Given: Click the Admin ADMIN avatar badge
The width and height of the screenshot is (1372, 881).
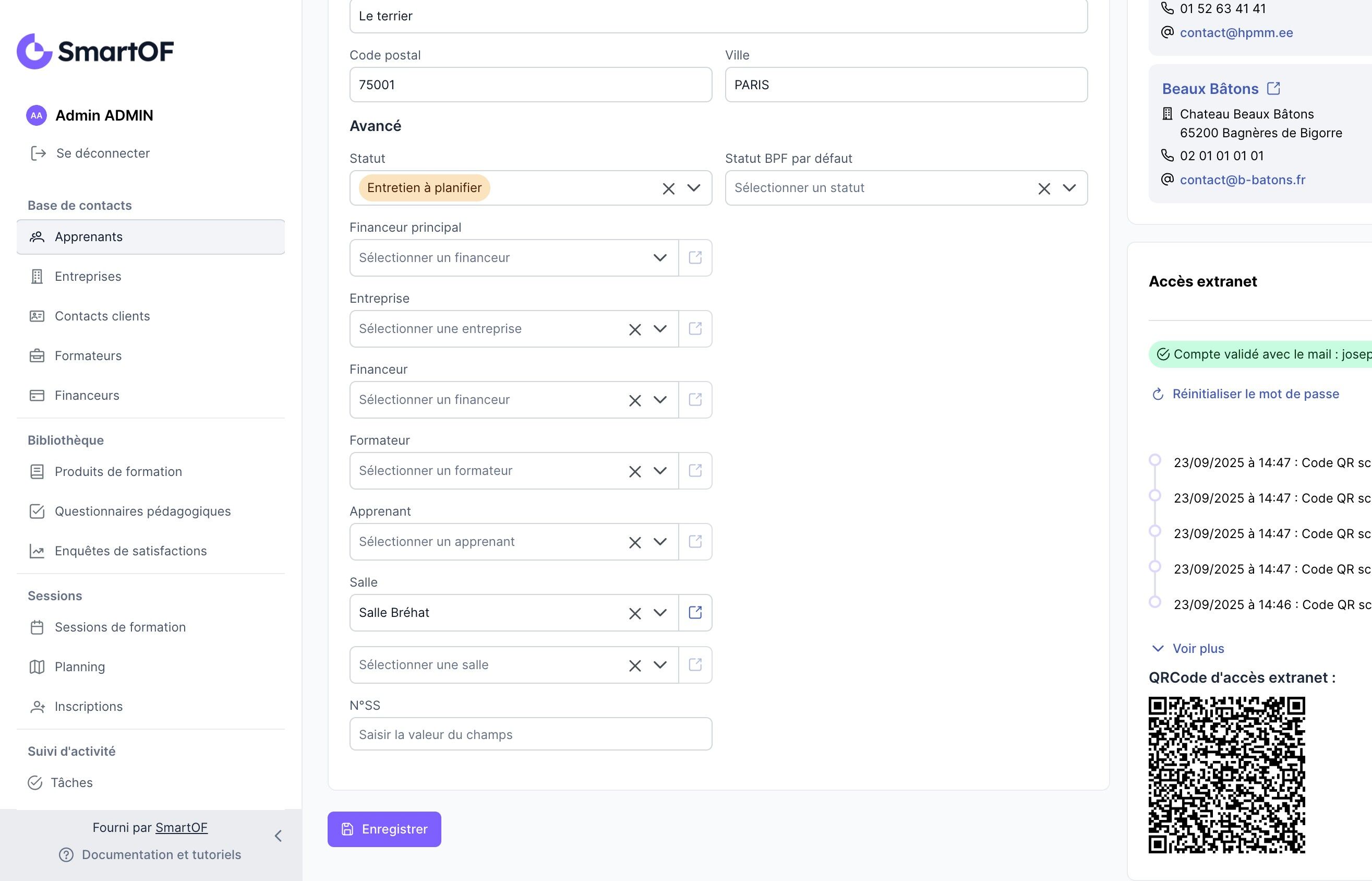Looking at the screenshot, I should coord(36,115).
